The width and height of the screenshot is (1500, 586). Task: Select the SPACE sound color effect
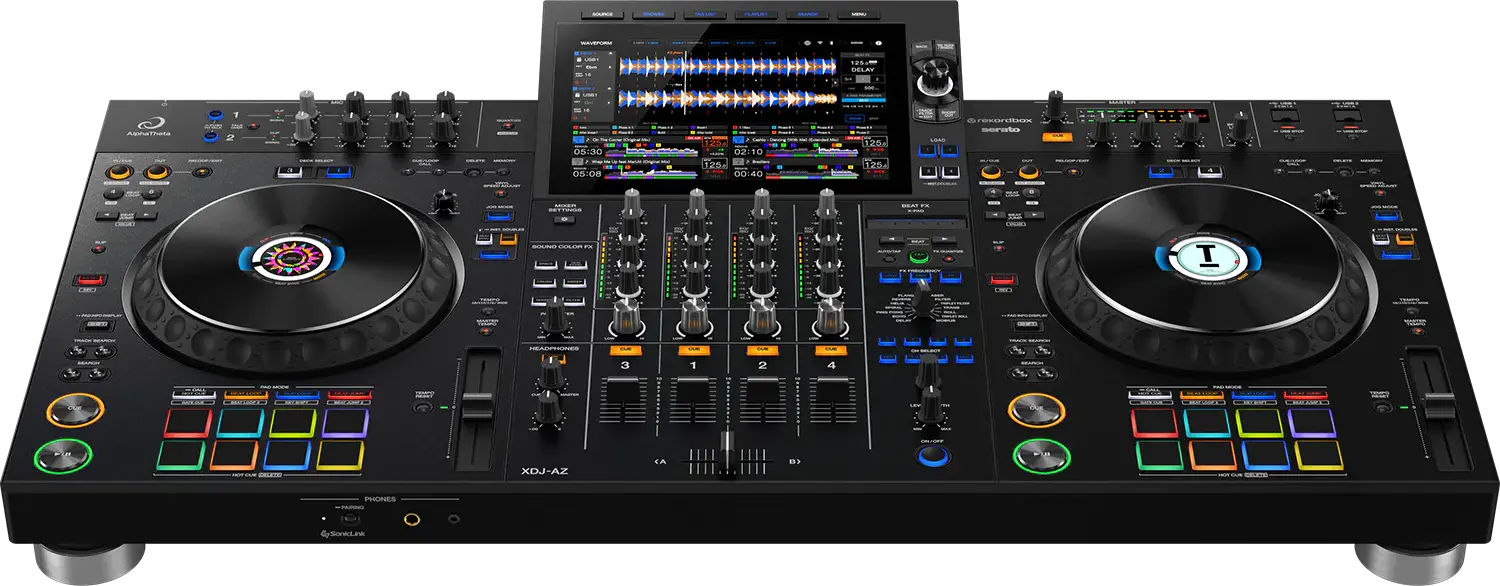click(x=546, y=265)
